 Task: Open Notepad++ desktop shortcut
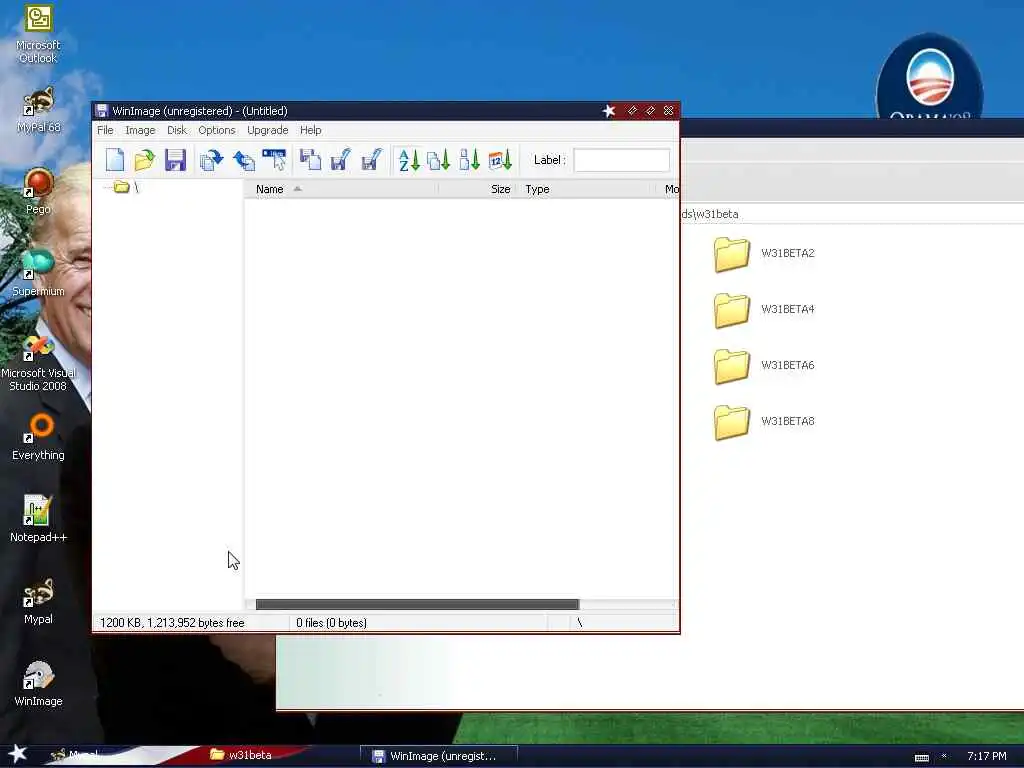pos(38,519)
